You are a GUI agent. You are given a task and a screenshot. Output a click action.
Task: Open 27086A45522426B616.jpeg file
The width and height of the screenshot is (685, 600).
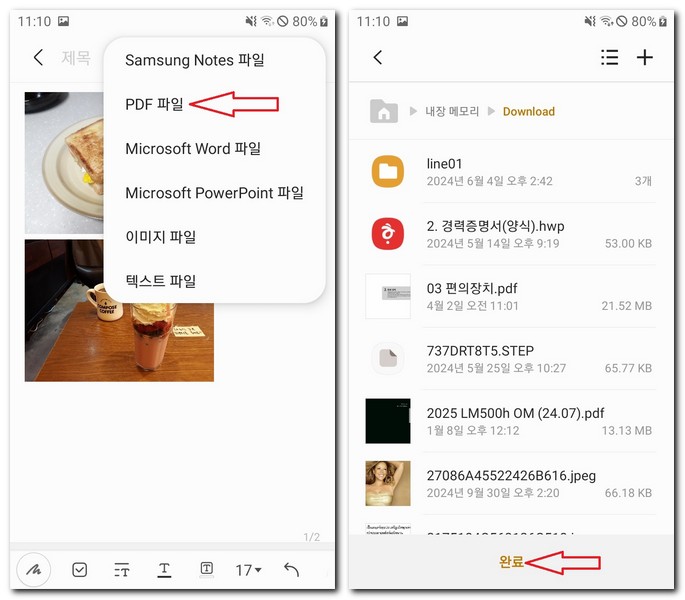[x=510, y=483]
